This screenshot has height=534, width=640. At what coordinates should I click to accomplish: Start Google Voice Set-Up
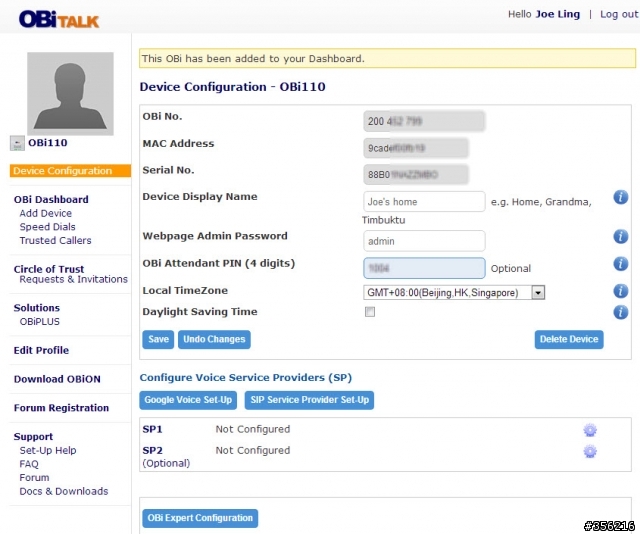coord(188,400)
